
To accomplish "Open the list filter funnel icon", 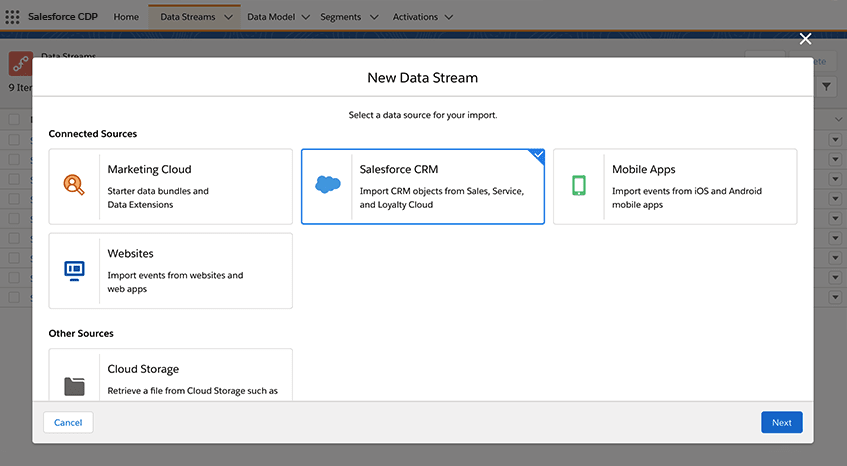I will coord(827,88).
